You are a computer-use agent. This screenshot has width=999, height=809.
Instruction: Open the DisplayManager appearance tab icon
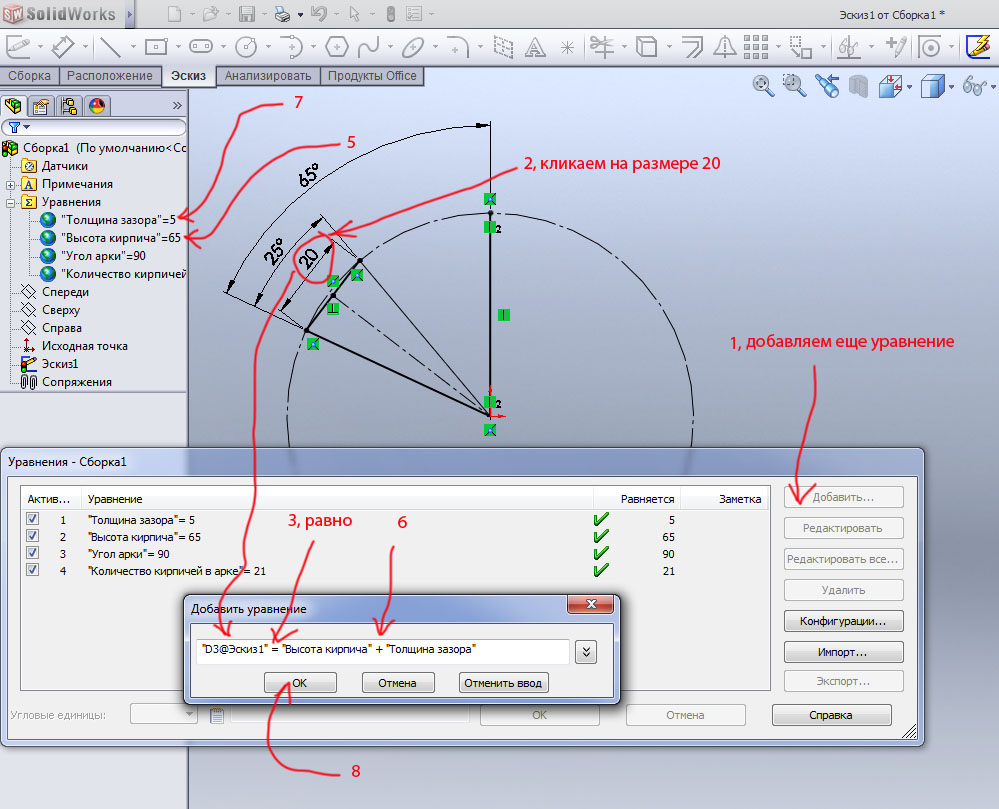(x=97, y=106)
